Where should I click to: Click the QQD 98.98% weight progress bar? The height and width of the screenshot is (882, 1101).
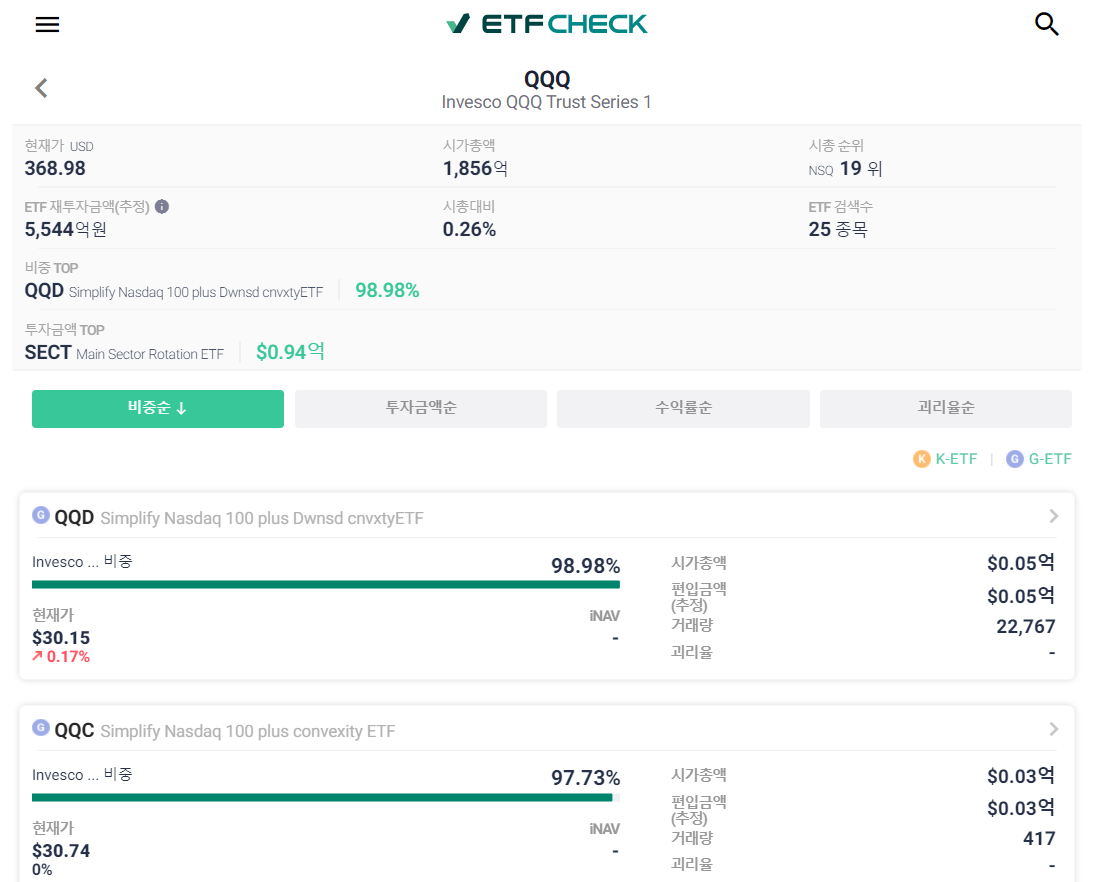pyautogui.click(x=326, y=584)
